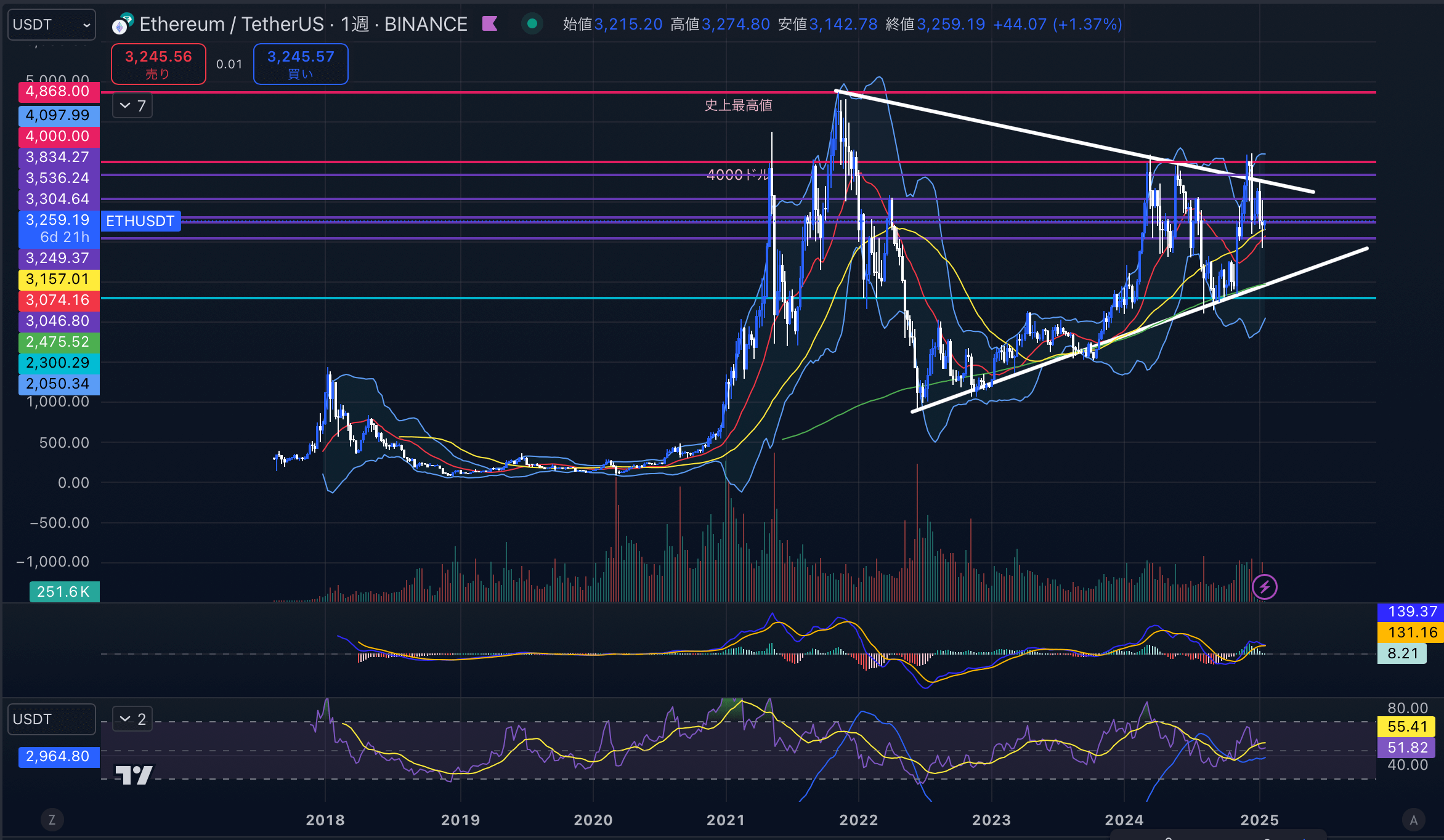Click the 3,259.19 current price label
This screenshot has width=1444, height=840.
pyautogui.click(x=59, y=220)
